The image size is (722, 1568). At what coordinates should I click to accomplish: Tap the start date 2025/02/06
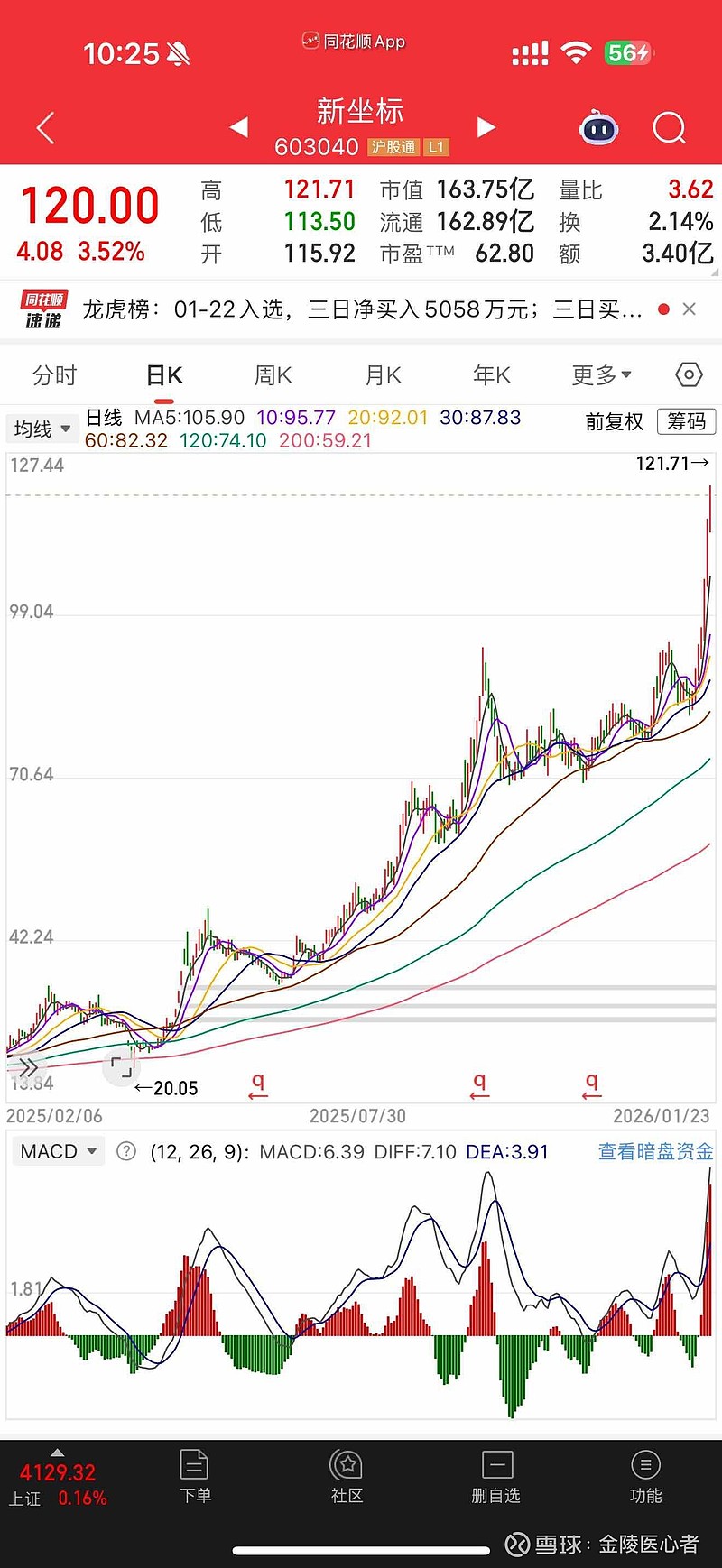(54, 1116)
